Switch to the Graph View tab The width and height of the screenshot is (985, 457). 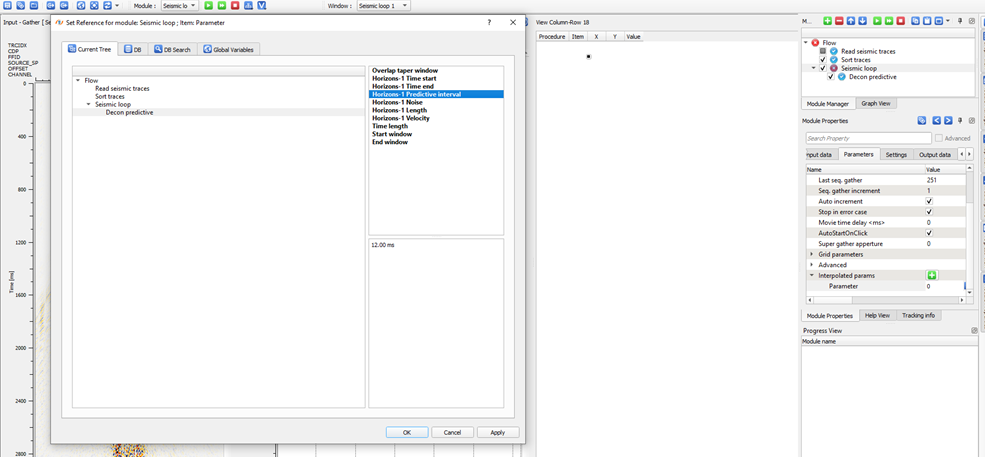point(875,103)
